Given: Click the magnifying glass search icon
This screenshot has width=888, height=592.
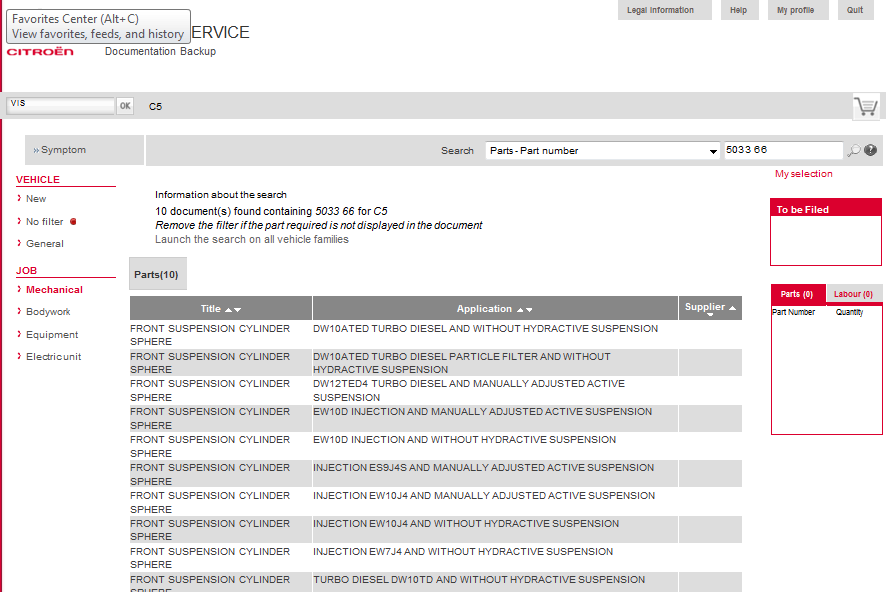Looking at the screenshot, I should (853, 150).
